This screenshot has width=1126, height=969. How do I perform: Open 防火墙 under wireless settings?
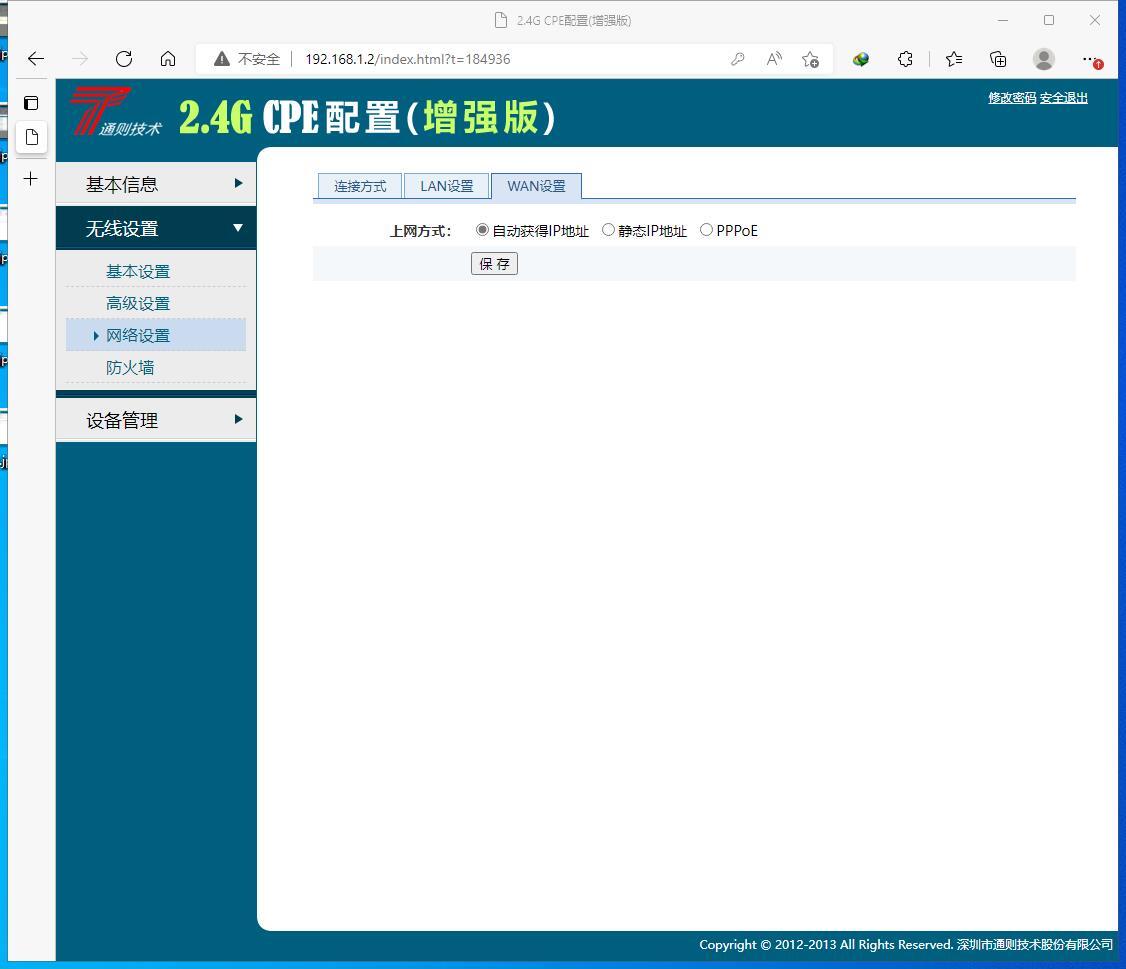click(130, 368)
